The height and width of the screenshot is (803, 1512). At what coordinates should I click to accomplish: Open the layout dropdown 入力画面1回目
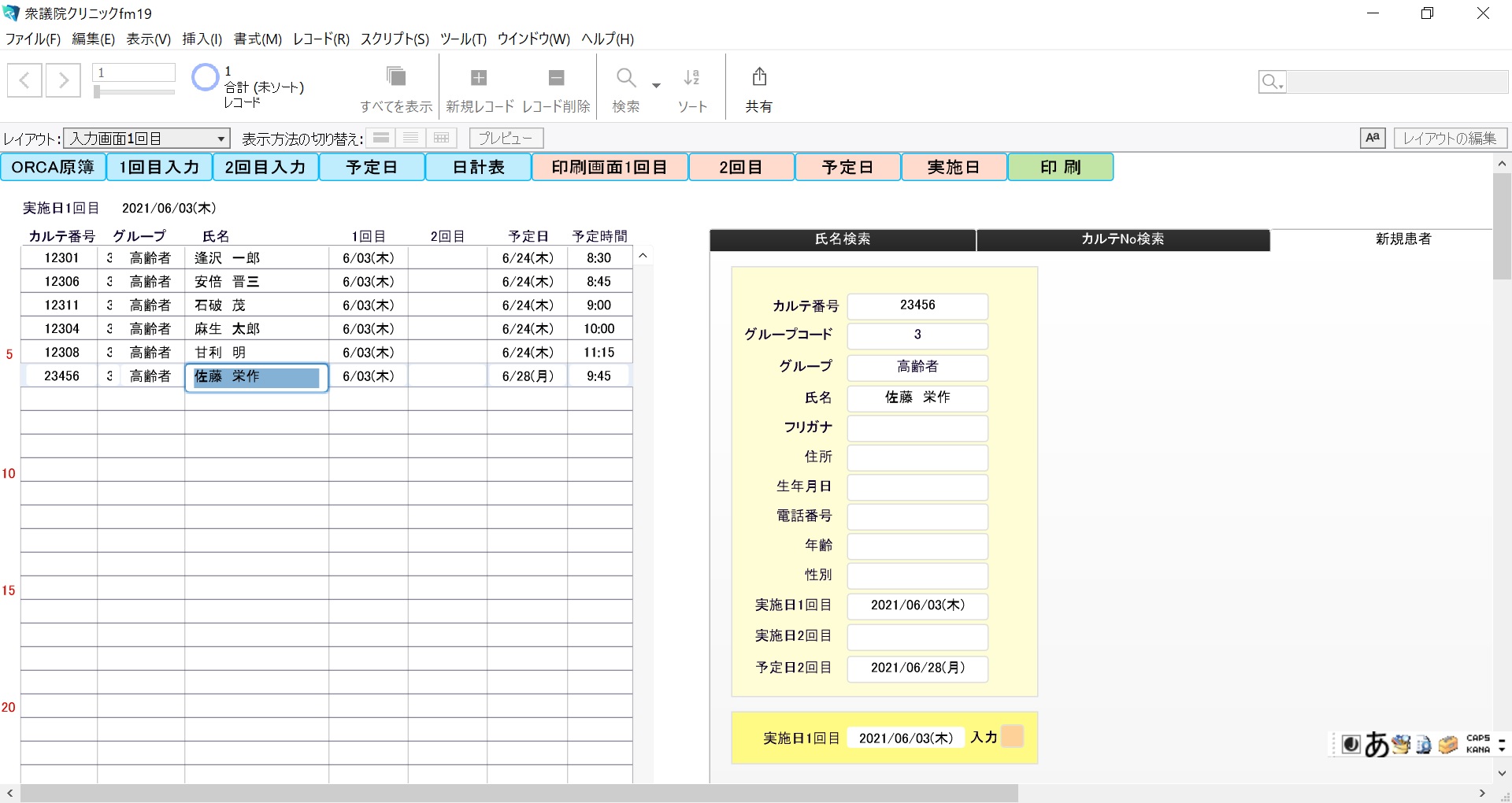(146, 139)
